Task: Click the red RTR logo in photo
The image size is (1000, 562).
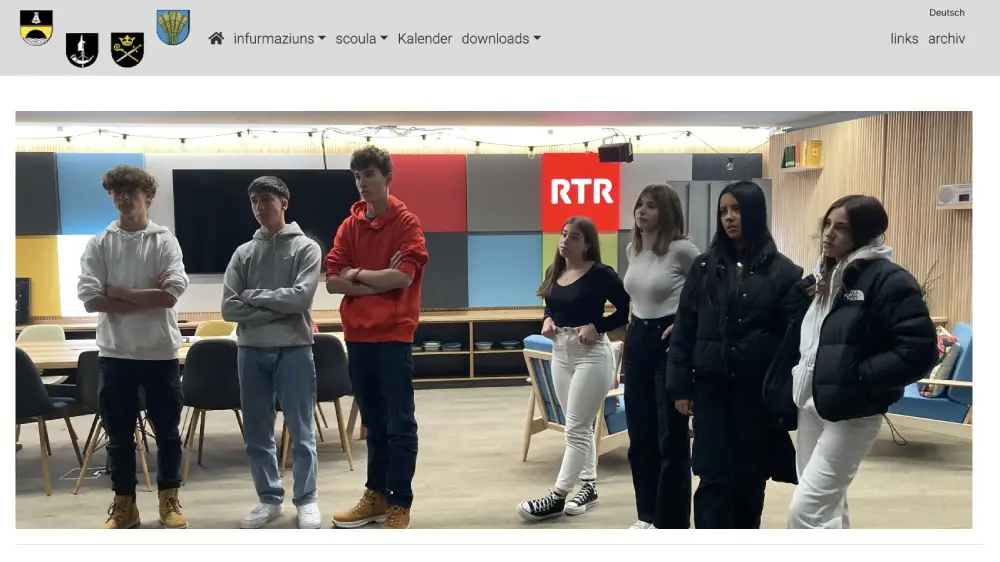Action: (x=581, y=191)
